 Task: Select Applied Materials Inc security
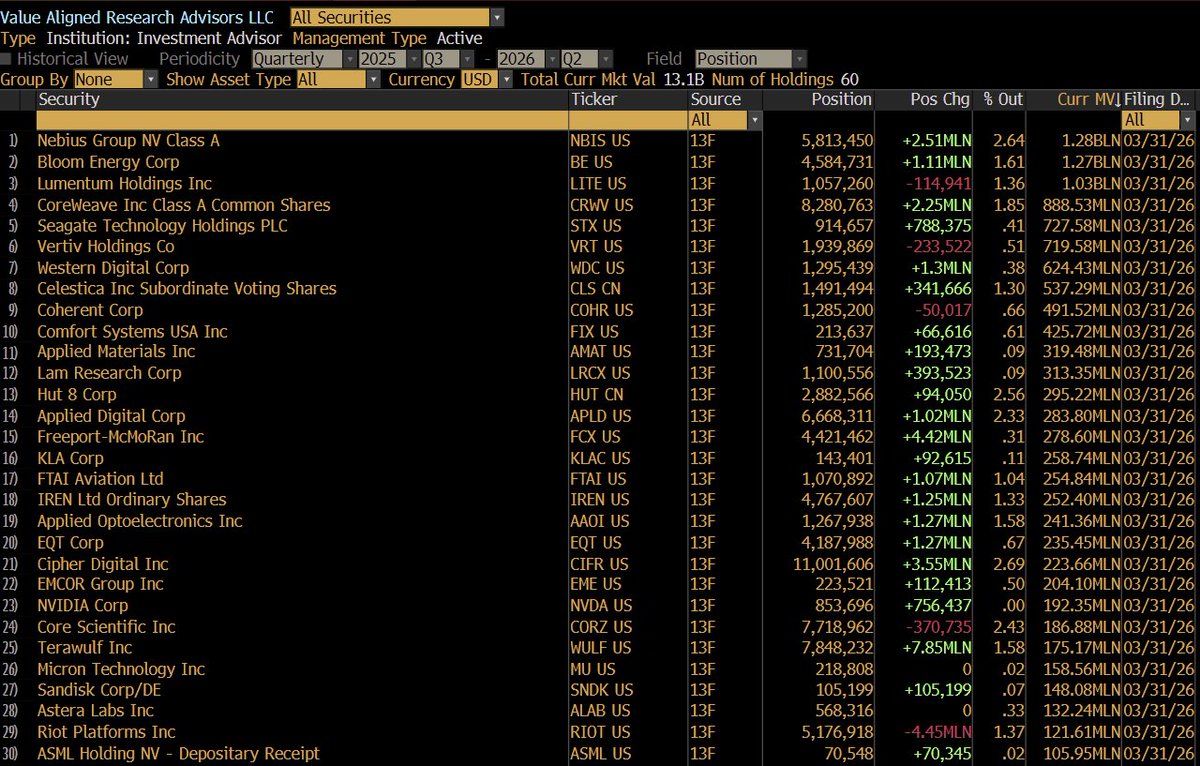(116, 351)
